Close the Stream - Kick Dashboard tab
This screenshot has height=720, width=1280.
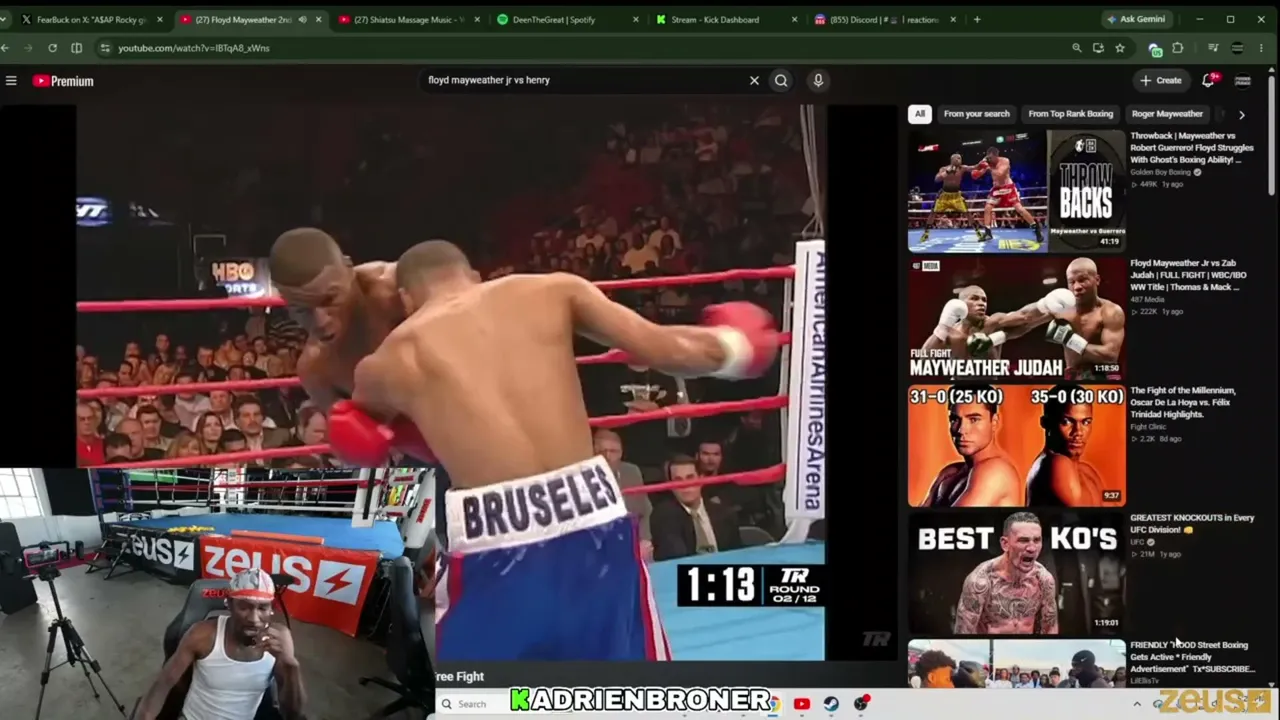(795, 19)
